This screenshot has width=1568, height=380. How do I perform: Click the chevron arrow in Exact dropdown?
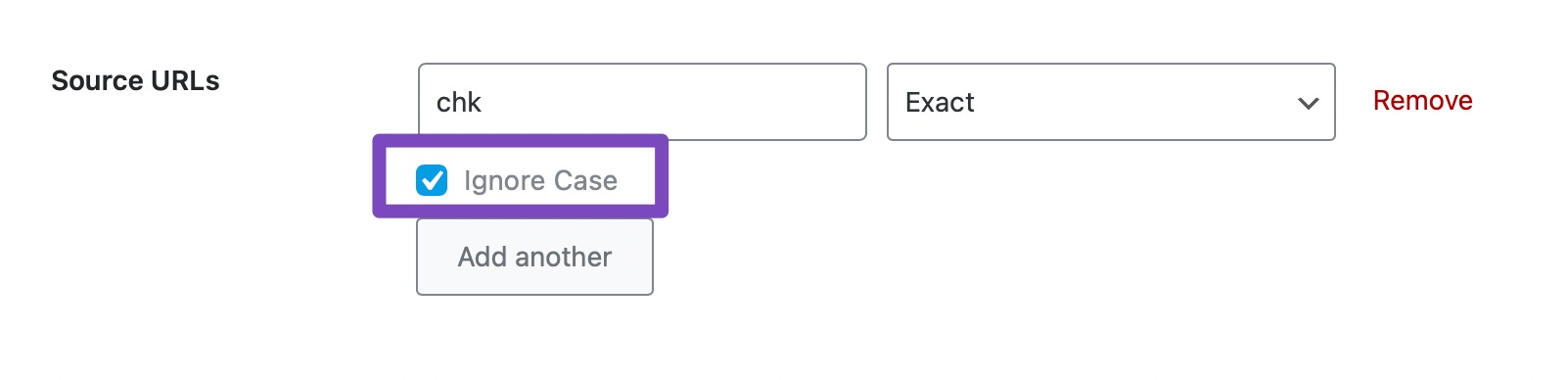click(x=1309, y=103)
